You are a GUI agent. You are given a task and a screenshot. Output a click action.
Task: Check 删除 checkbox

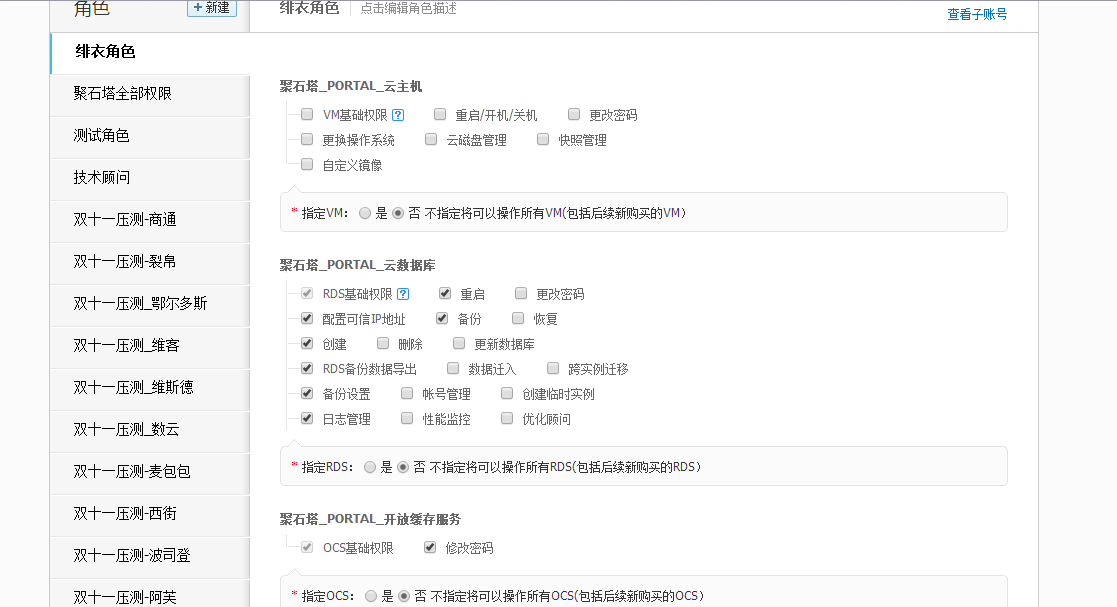383,343
